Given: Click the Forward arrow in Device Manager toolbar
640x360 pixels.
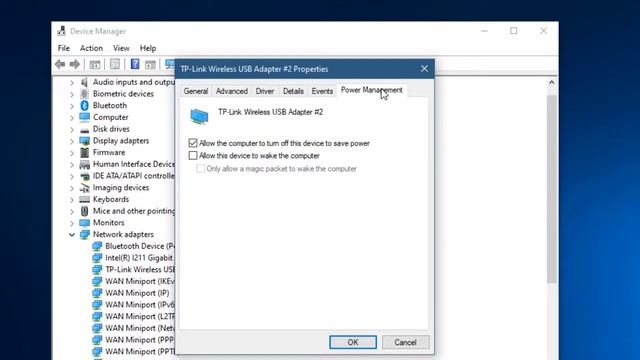Looking at the screenshot, I should click(75, 64).
